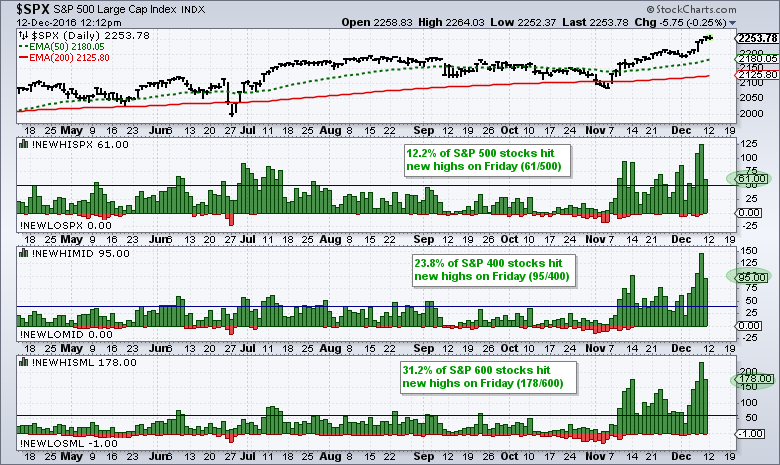Select the !NEWLOSPX 0.00 indicator label

(66, 225)
